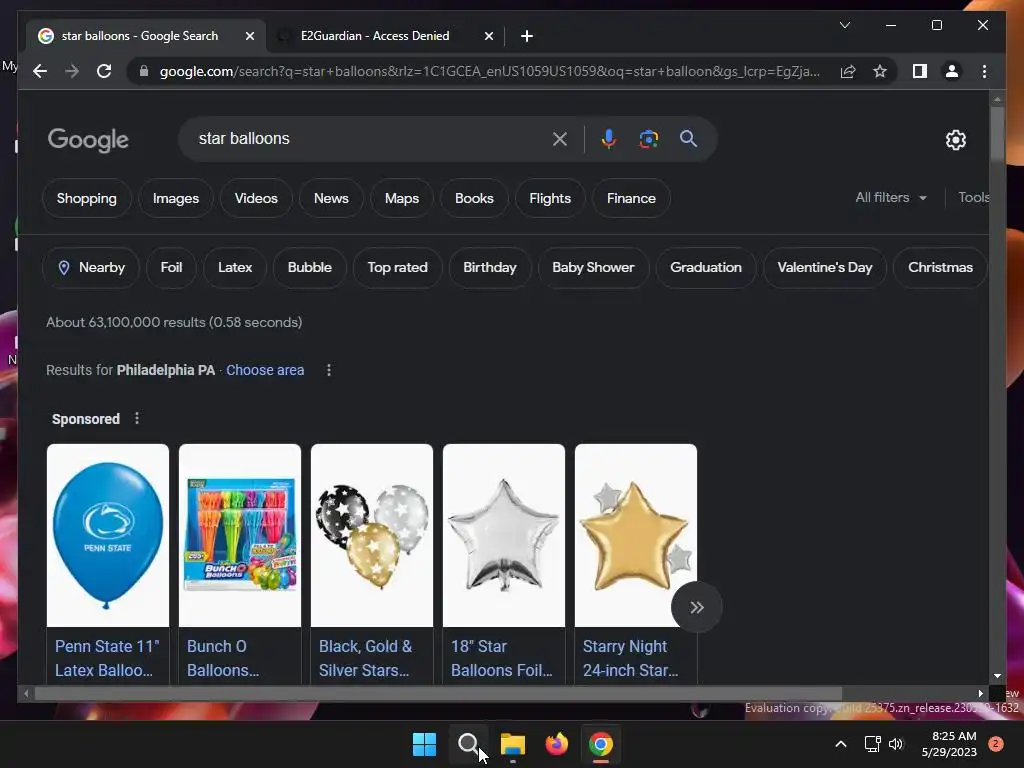Click the horizontal scrollbar thumb
The height and width of the screenshot is (768, 1024).
pos(438,694)
